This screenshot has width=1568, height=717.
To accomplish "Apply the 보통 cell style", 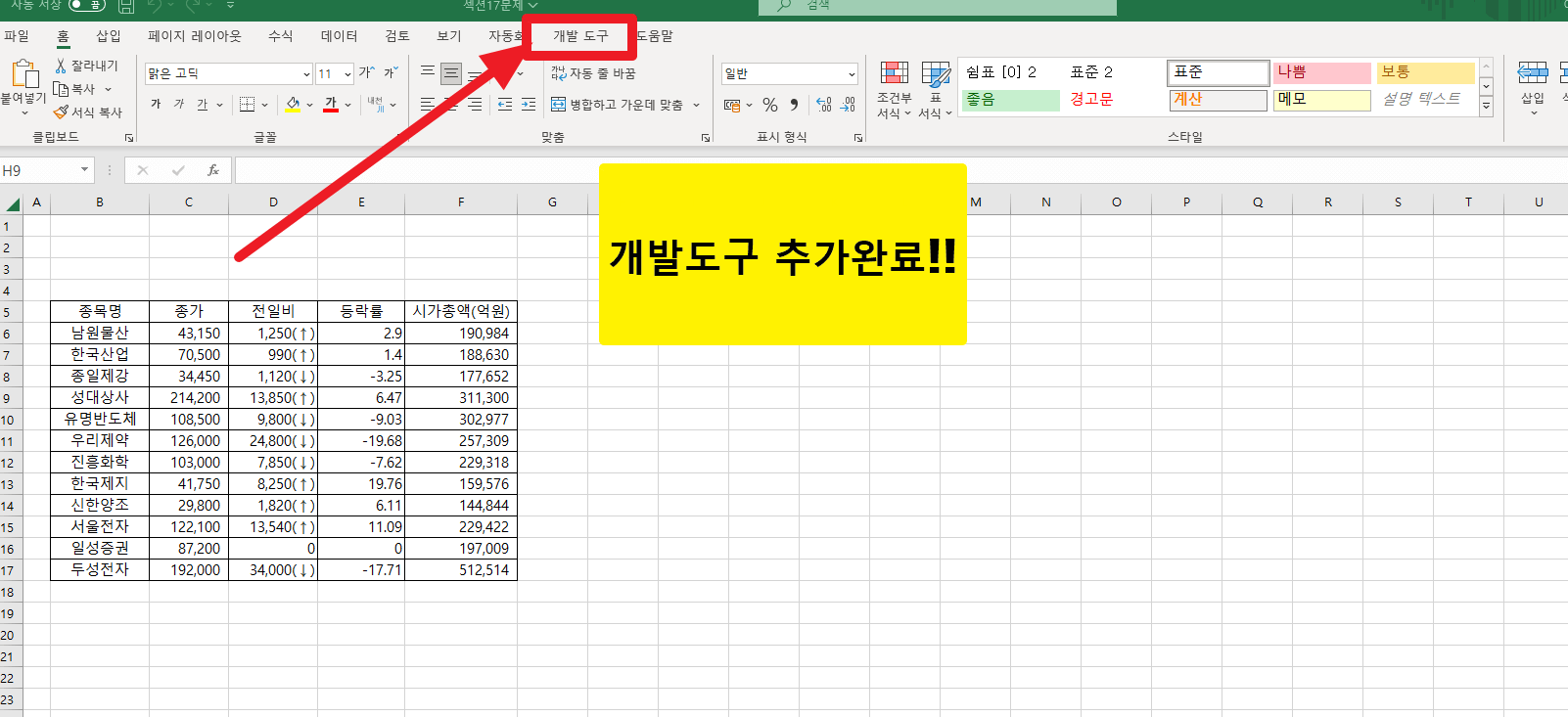I will tap(1426, 72).
